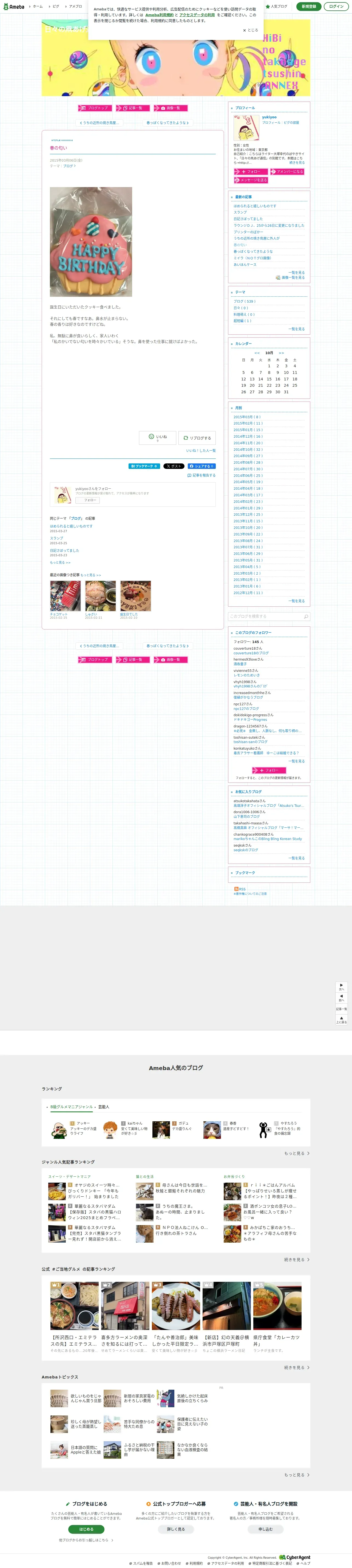Select theme ブログ ( 539 )
This screenshot has width=352, height=1568.
point(245,301)
